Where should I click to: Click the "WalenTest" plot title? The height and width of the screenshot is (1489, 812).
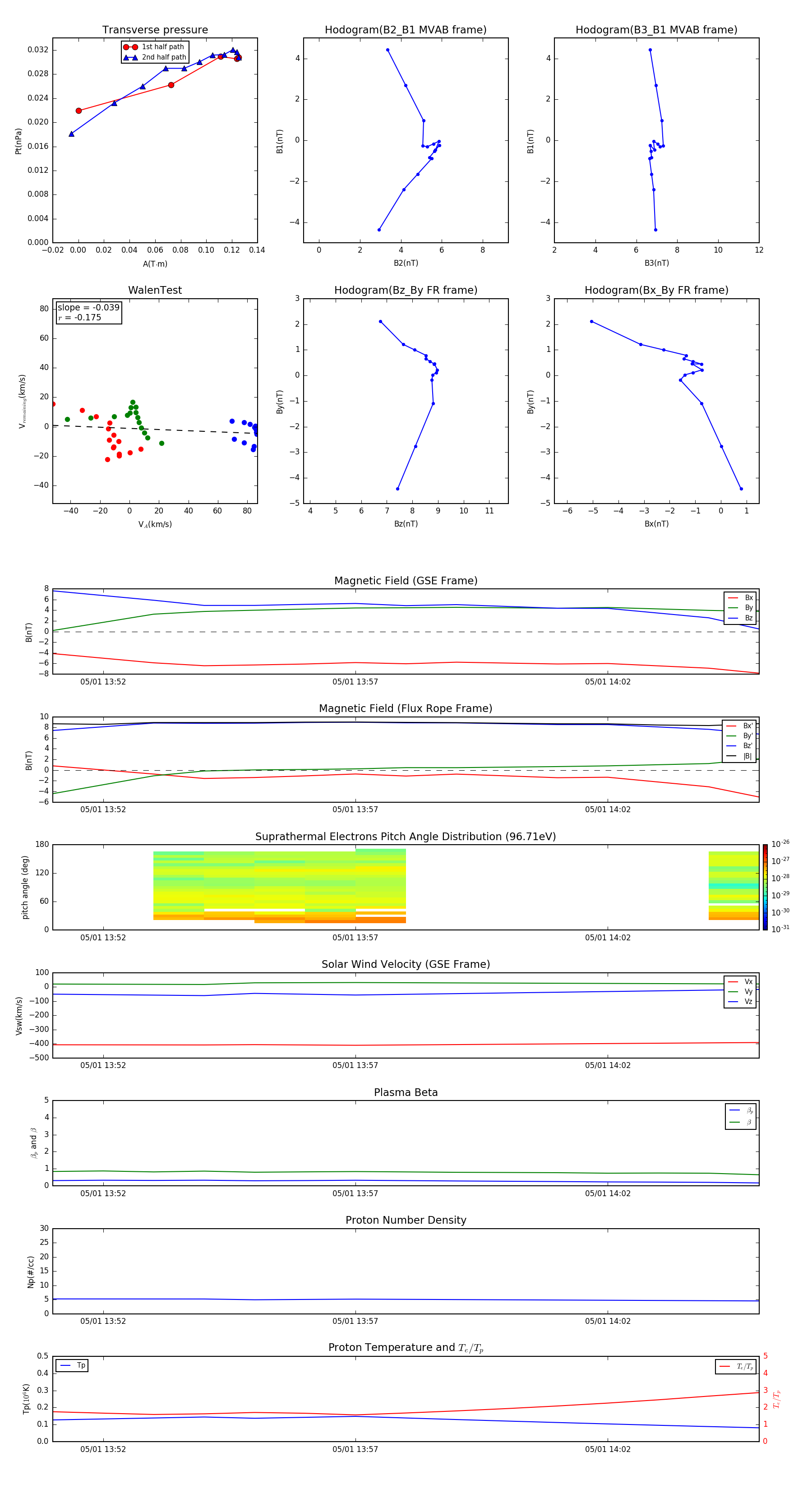click(x=155, y=290)
